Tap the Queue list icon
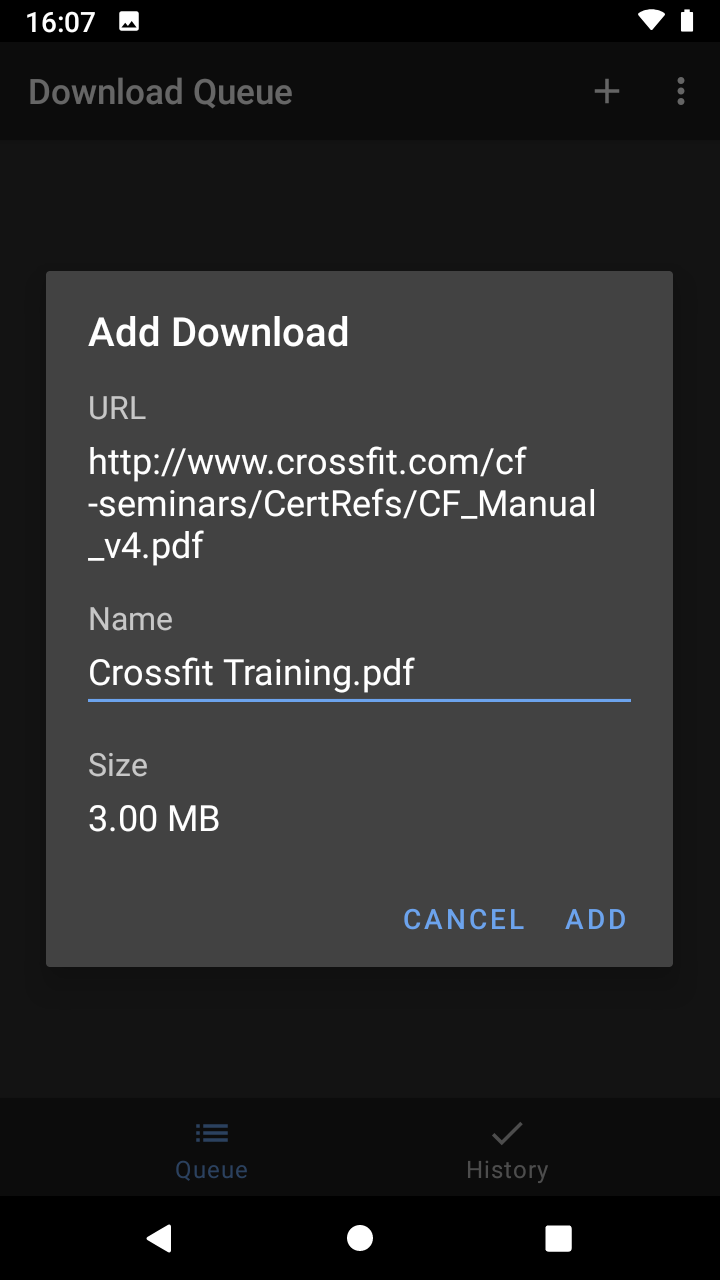The height and width of the screenshot is (1280, 720). coord(212,1133)
